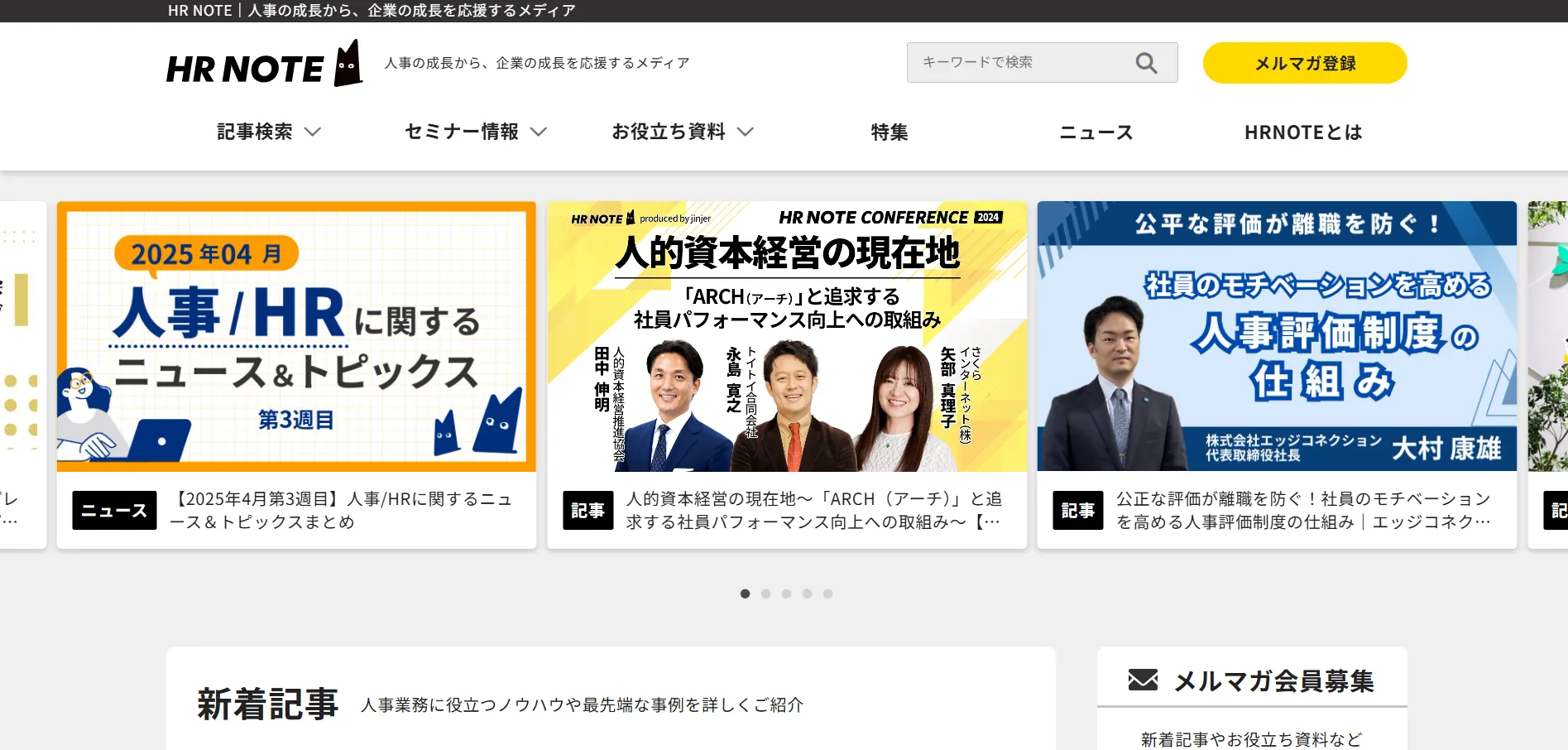Expand the お役立ち資料 chevron

coord(746,132)
